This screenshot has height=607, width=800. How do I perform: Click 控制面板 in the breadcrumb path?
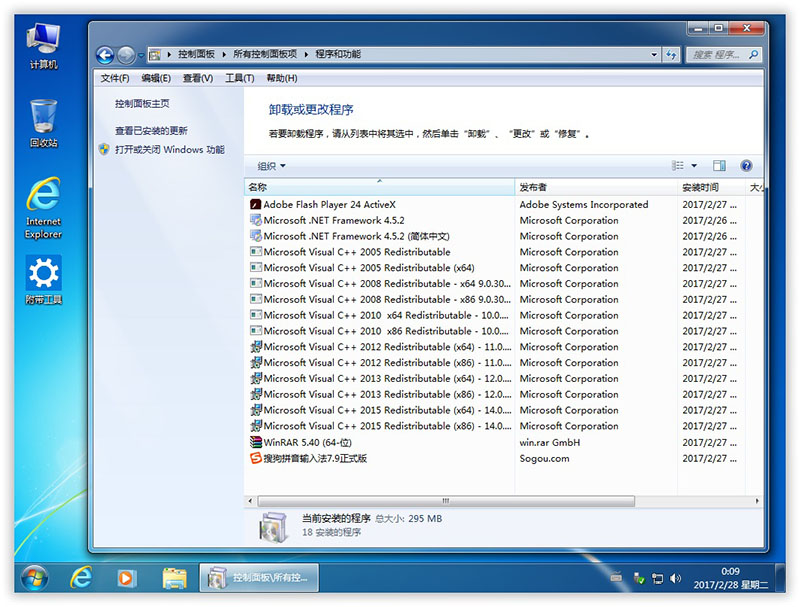tap(196, 55)
